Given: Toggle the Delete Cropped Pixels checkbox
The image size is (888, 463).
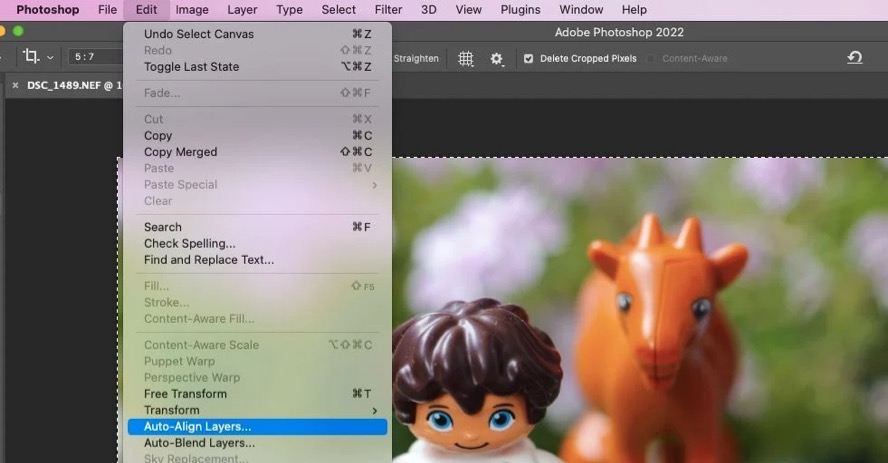Looking at the screenshot, I should pyautogui.click(x=528, y=58).
